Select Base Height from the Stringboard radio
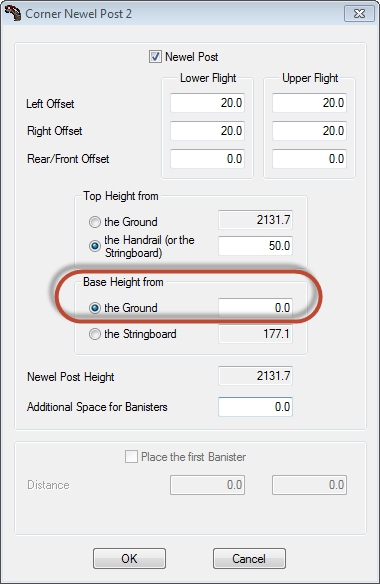This screenshot has height=584, width=380. pyautogui.click(x=95, y=334)
